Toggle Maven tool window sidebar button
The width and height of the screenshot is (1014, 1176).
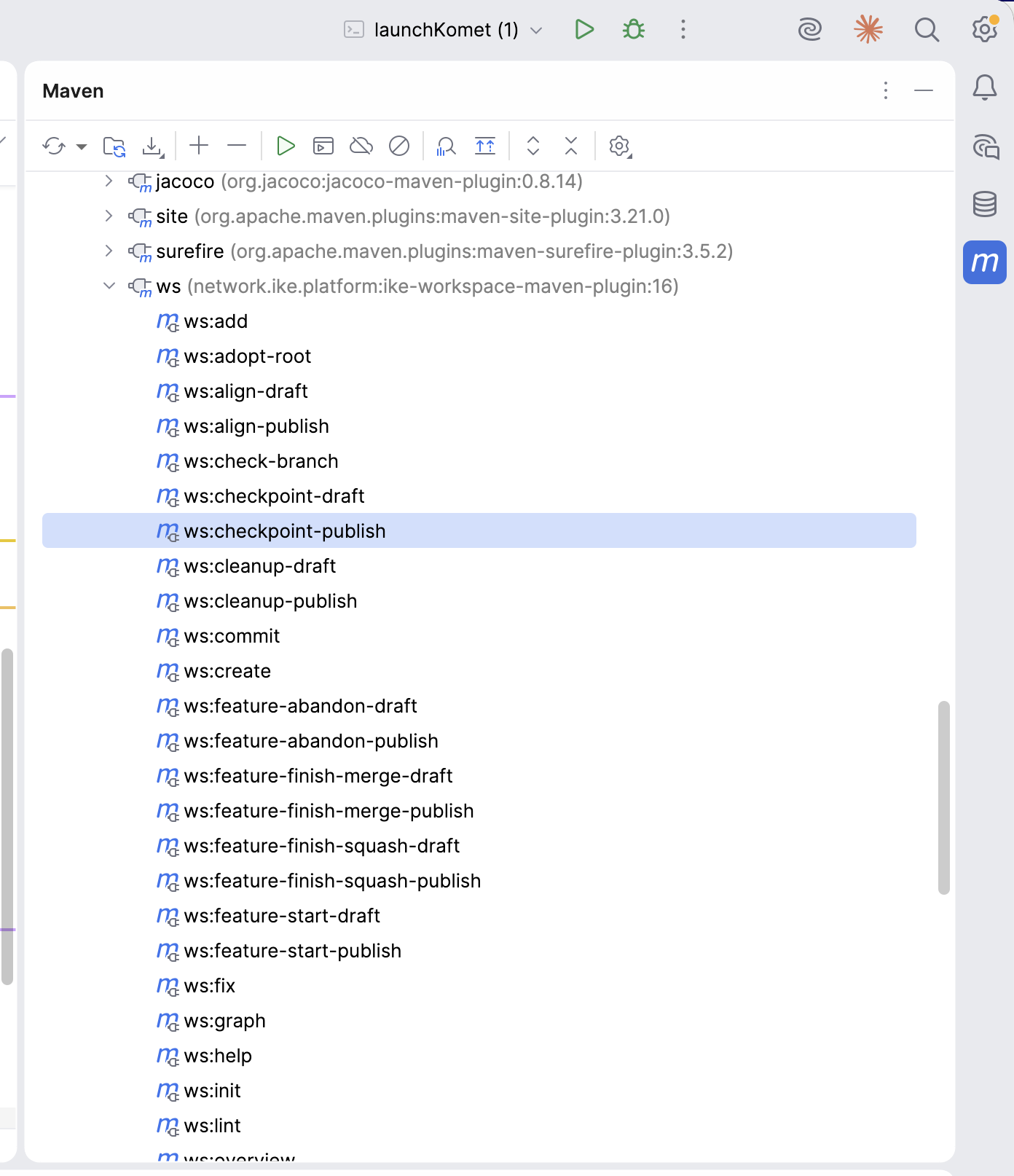985,262
